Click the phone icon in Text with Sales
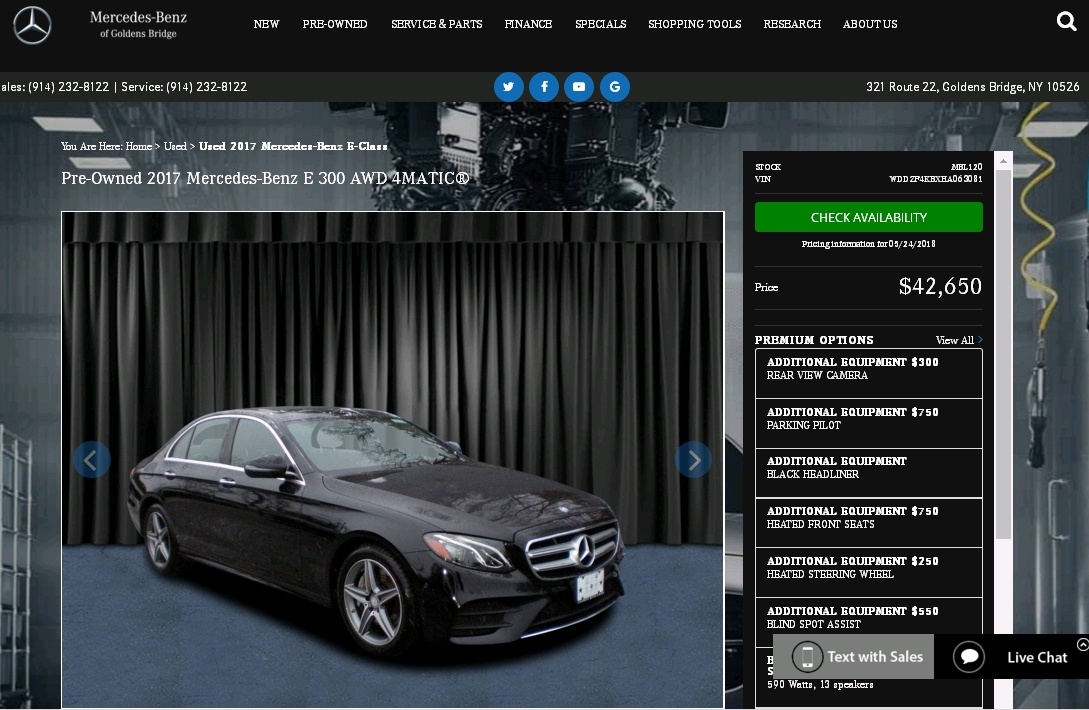 click(x=807, y=657)
